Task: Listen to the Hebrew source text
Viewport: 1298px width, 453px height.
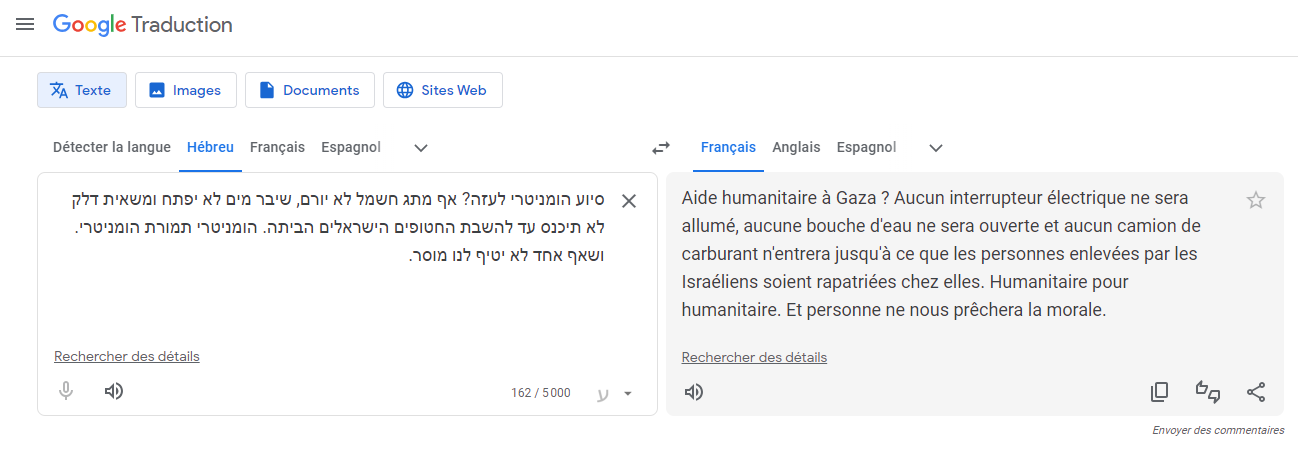Action: click(114, 391)
